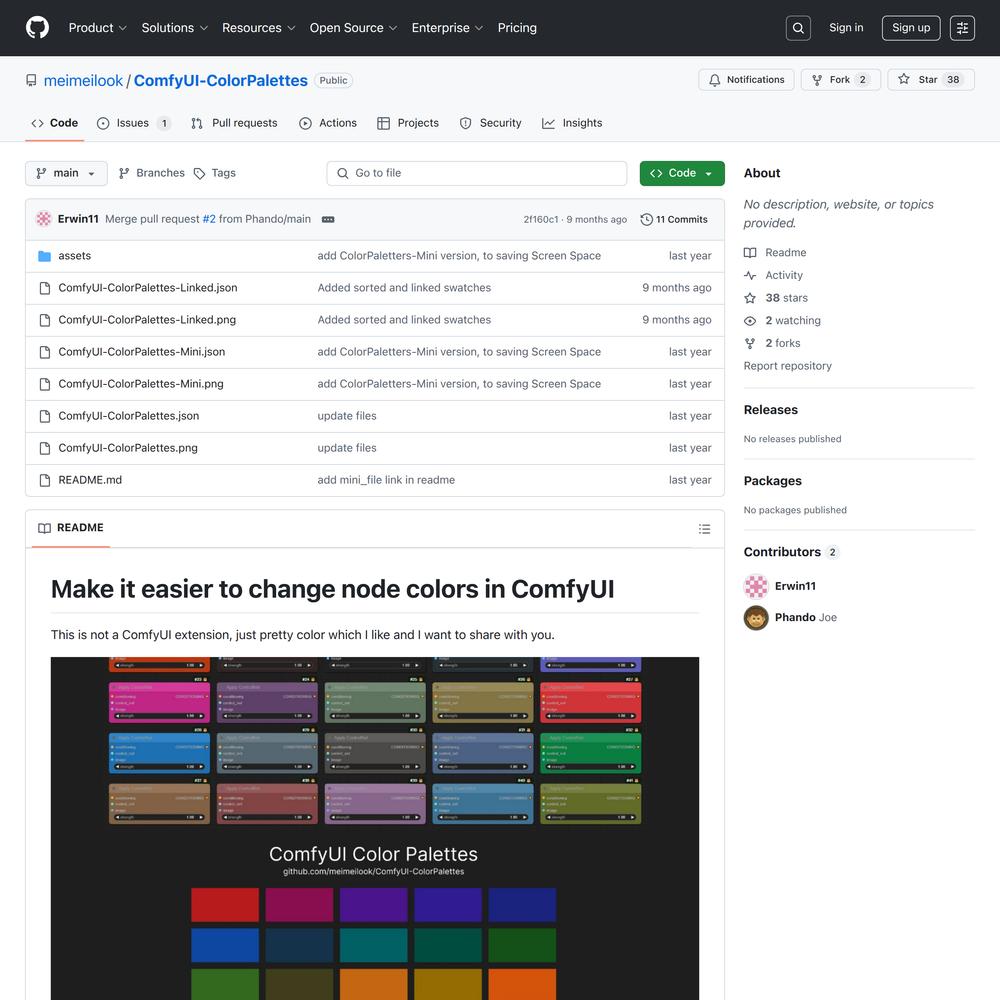Viewport: 1000px width, 1000px height.
Task: Click the bell icon in Notifications
Action: click(x=714, y=80)
